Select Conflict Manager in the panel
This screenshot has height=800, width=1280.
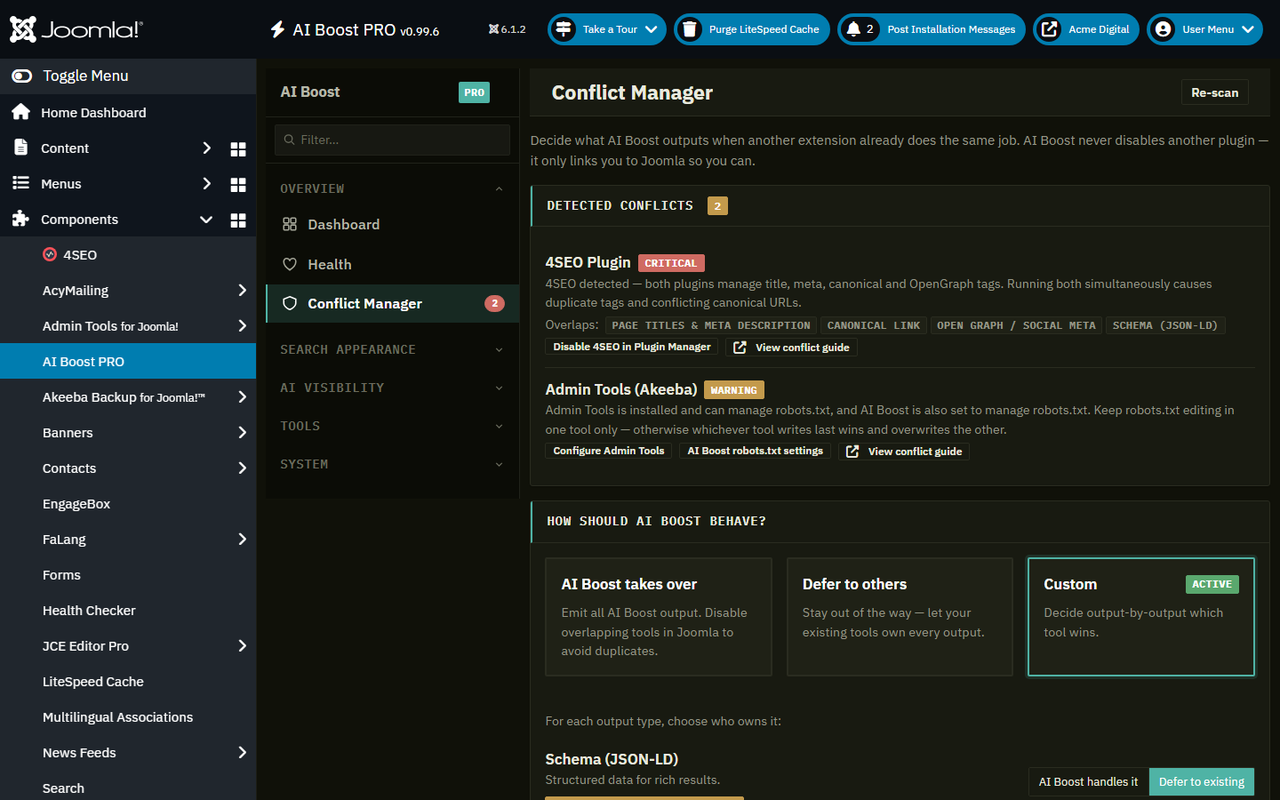392,304
